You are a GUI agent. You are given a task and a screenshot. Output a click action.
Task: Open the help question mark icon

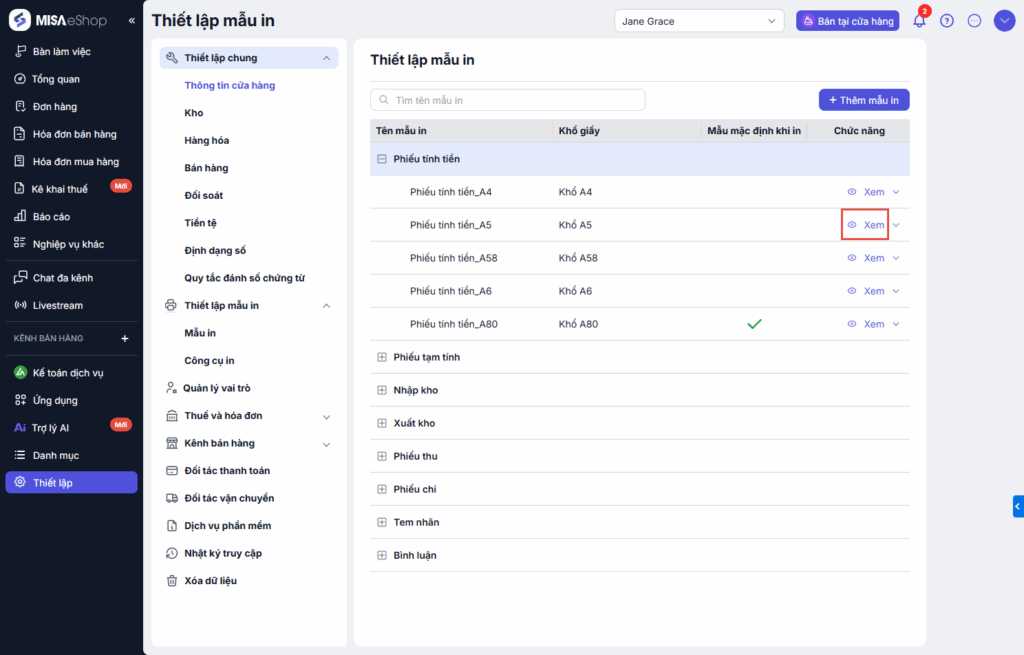click(x=947, y=21)
